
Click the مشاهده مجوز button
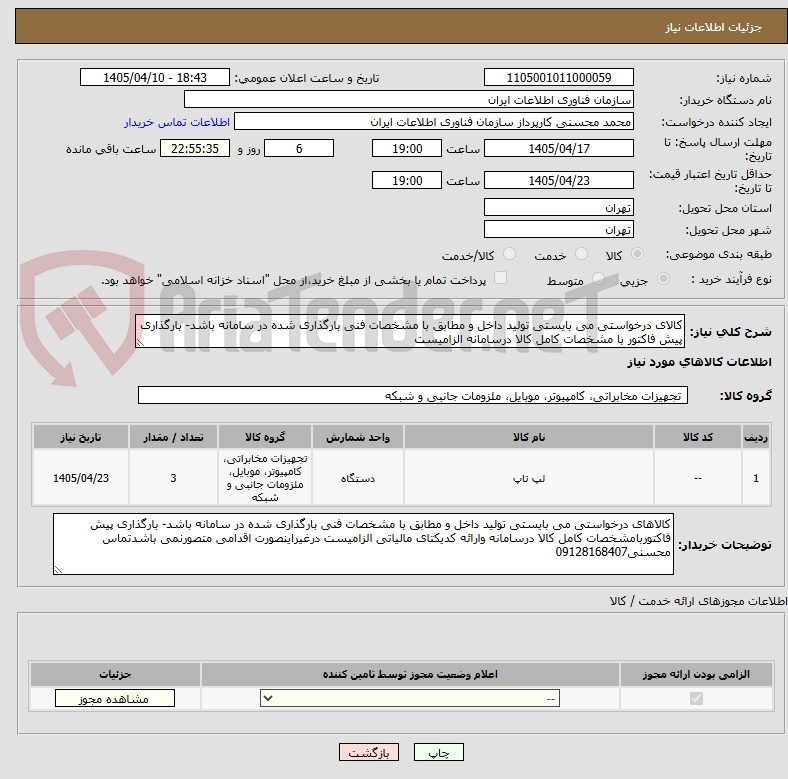(x=115, y=698)
